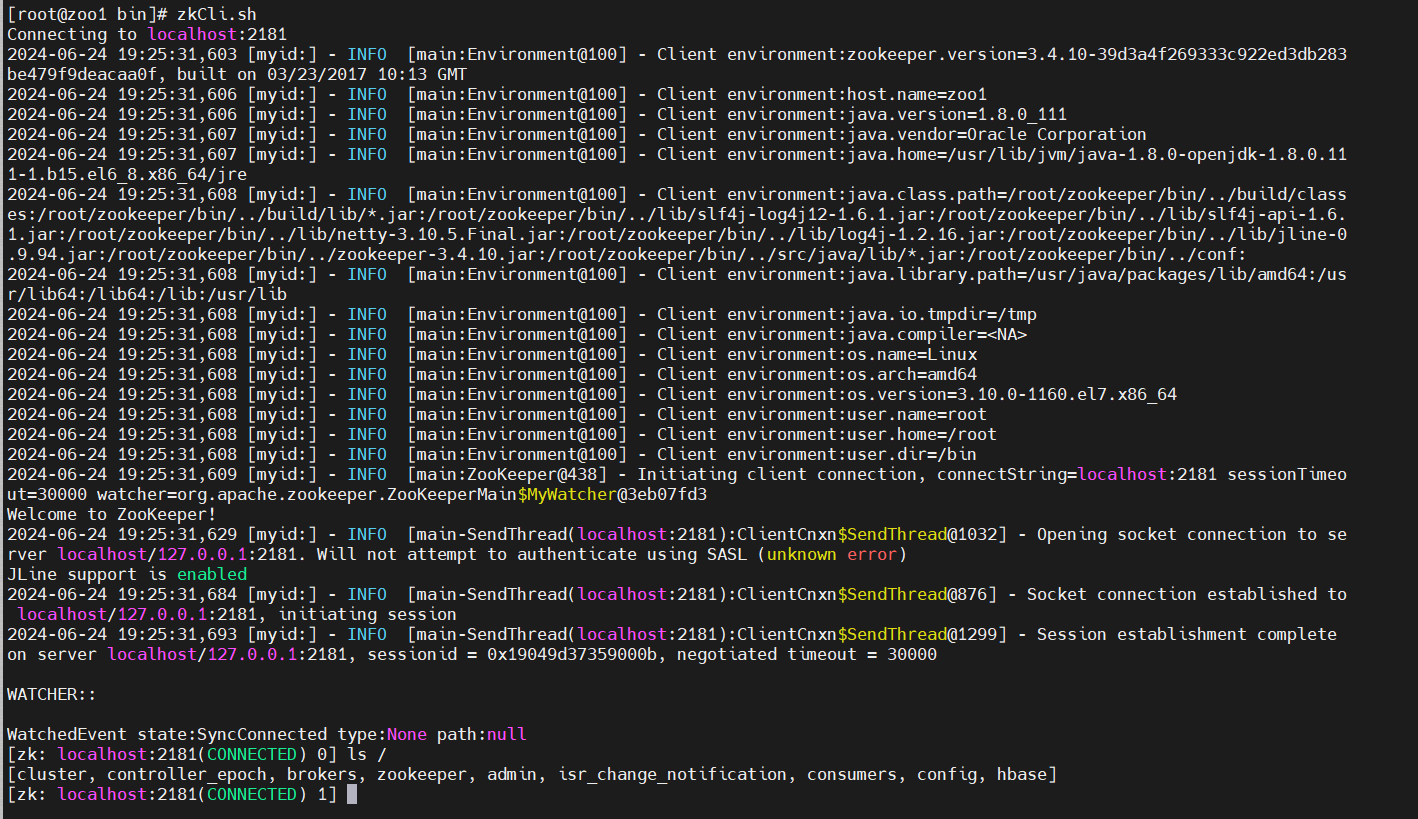This screenshot has height=819, width=1418.
Task: Click the "Connecting to localhost:2181" line
Action: point(147,34)
